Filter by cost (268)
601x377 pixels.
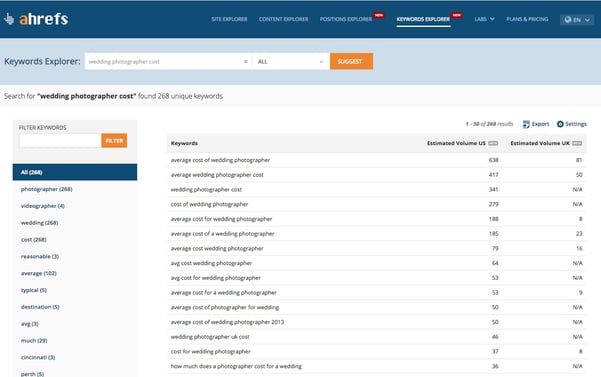(34, 239)
